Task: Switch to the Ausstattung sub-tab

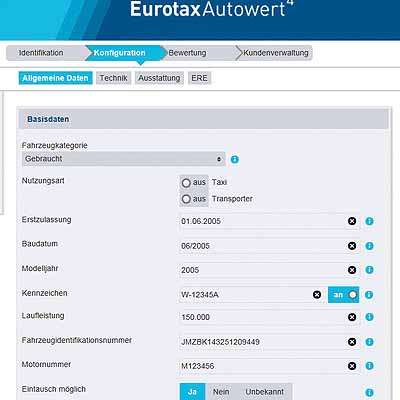Action: click(159, 78)
